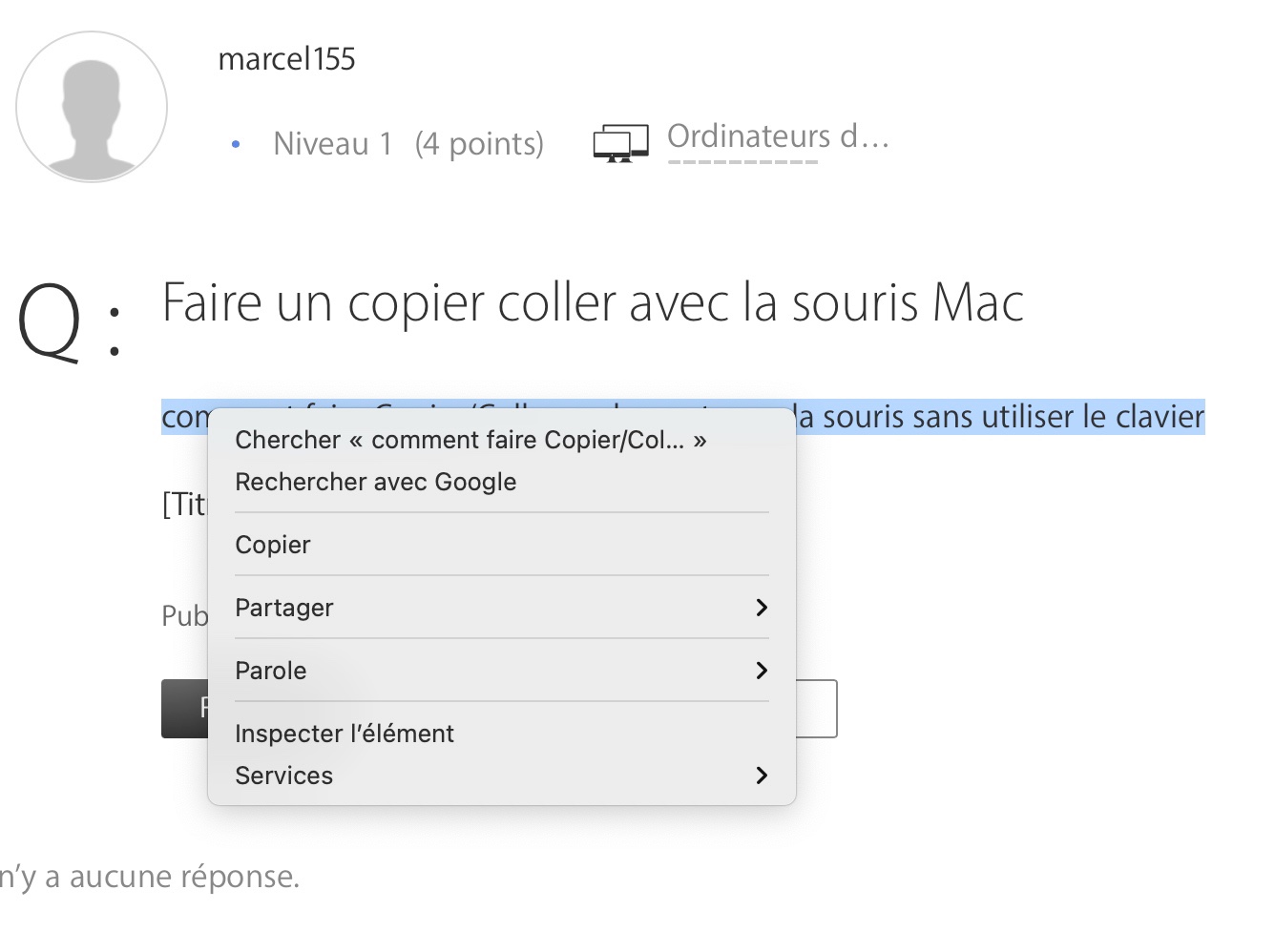This screenshot has width=1275, height=952.
Task: Expand the Services submenu
Action: click(x=501, y=776)
